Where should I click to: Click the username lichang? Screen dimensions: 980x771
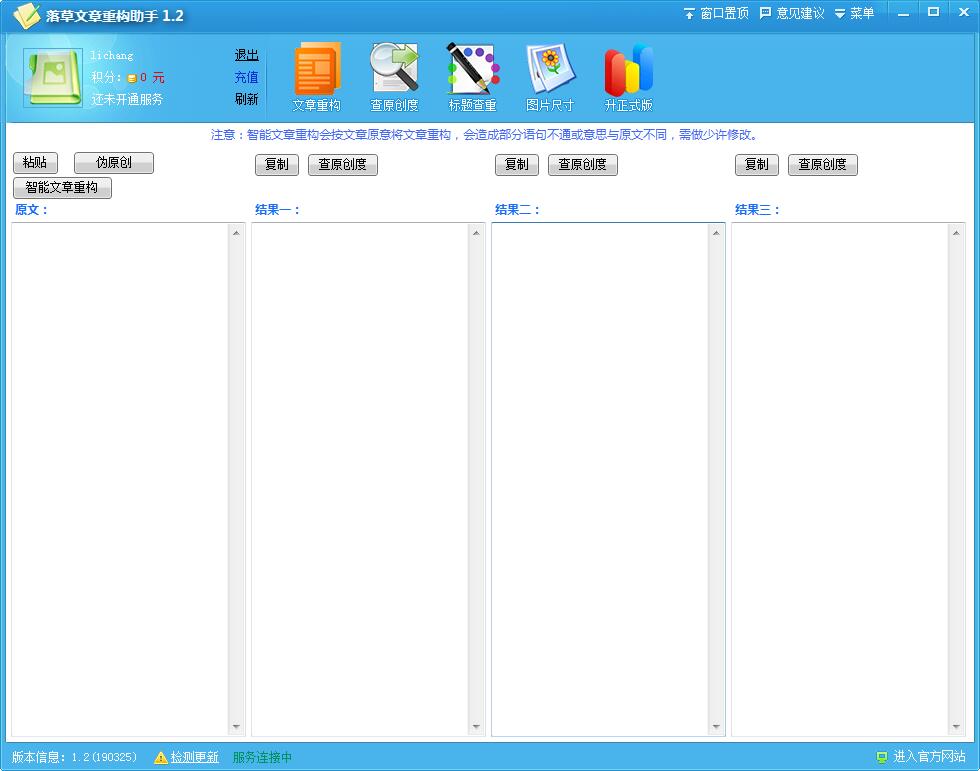point(112,56)
